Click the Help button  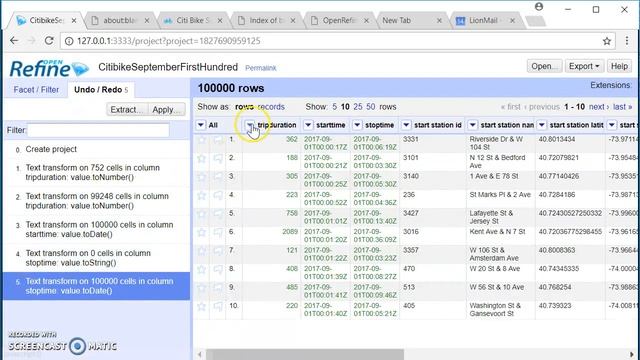pos(619,66)
